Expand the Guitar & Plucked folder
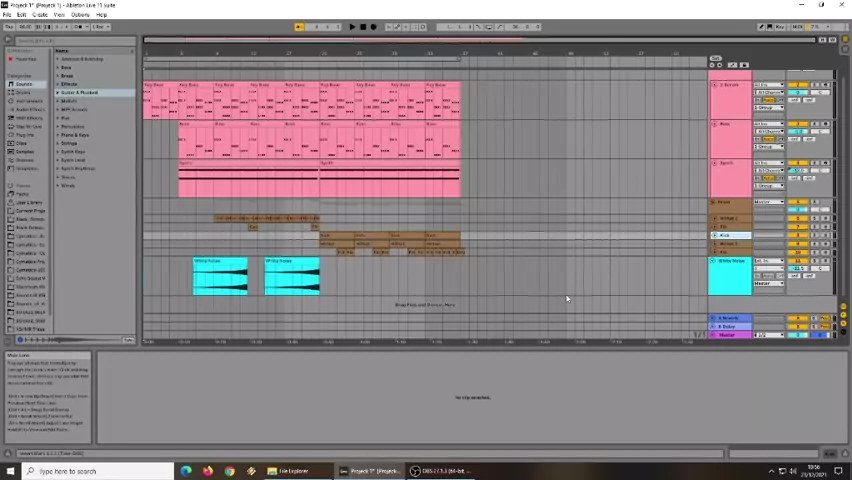The image size is (852, 480). 78,93
